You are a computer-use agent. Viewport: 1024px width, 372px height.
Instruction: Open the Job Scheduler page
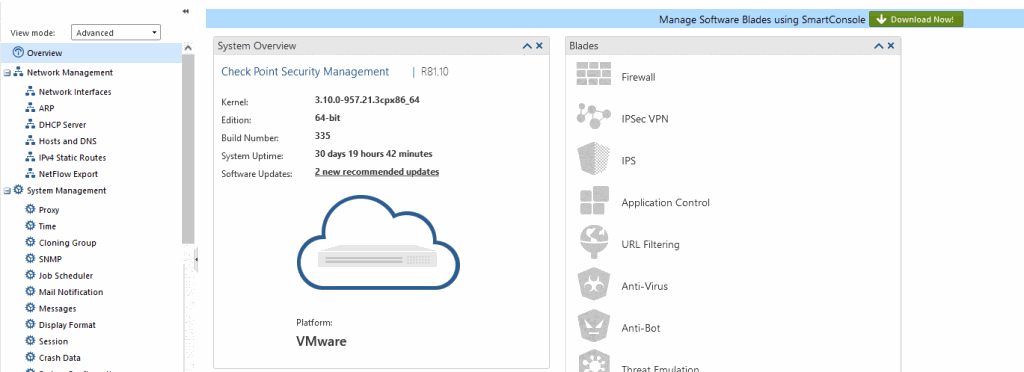coord(66,275)
